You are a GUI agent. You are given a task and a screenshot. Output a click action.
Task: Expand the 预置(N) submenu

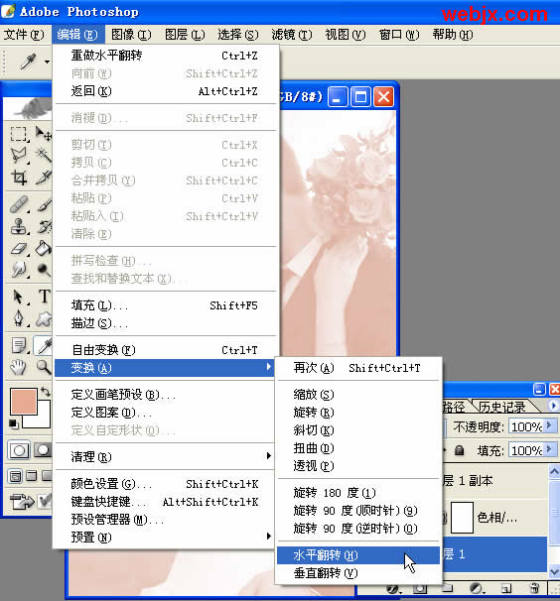[268, 536]
